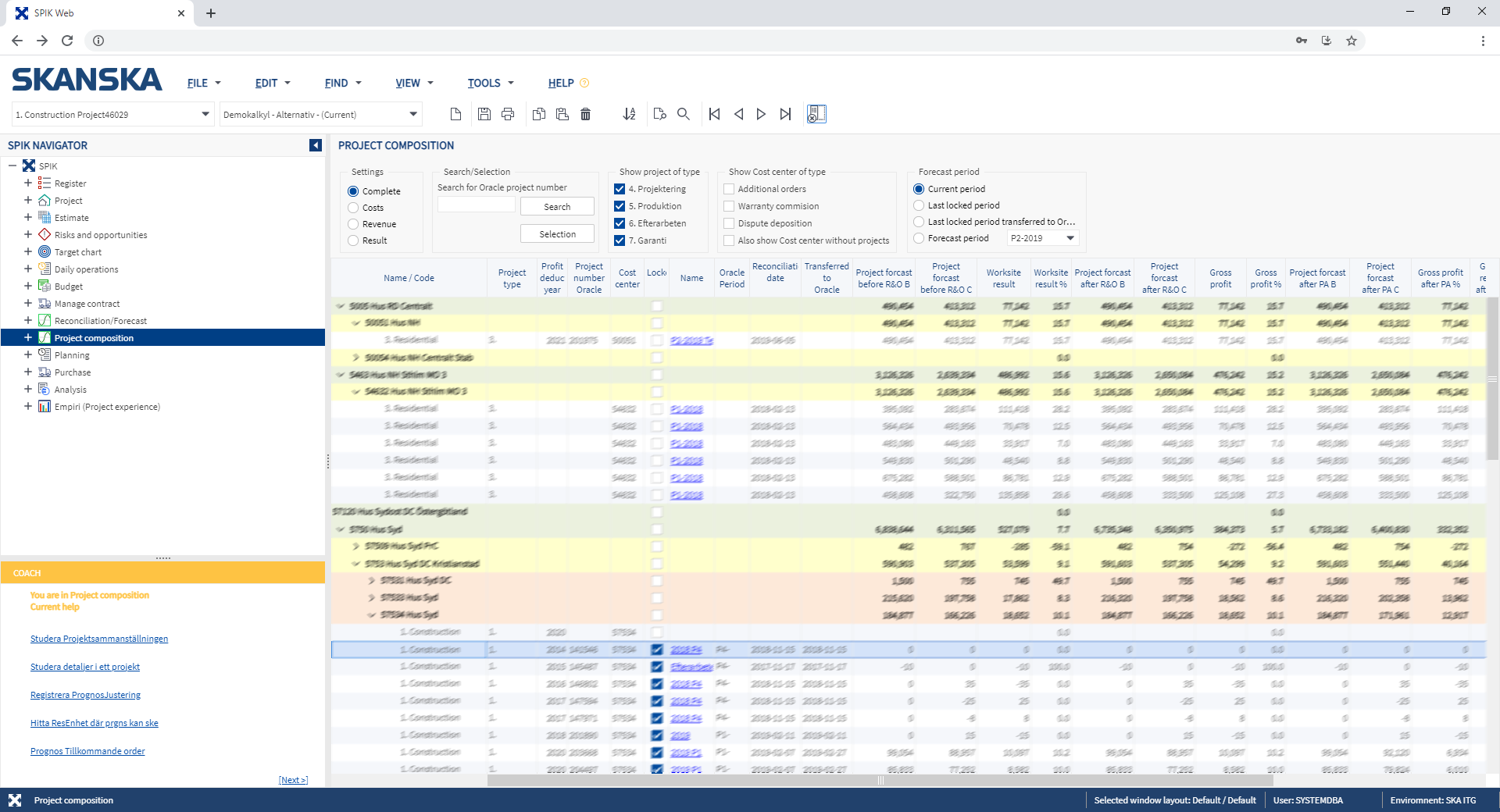The width and height of the screenshot is (1500, 812).
Task: Click the Paste clipboard icon
Action: 562,114
